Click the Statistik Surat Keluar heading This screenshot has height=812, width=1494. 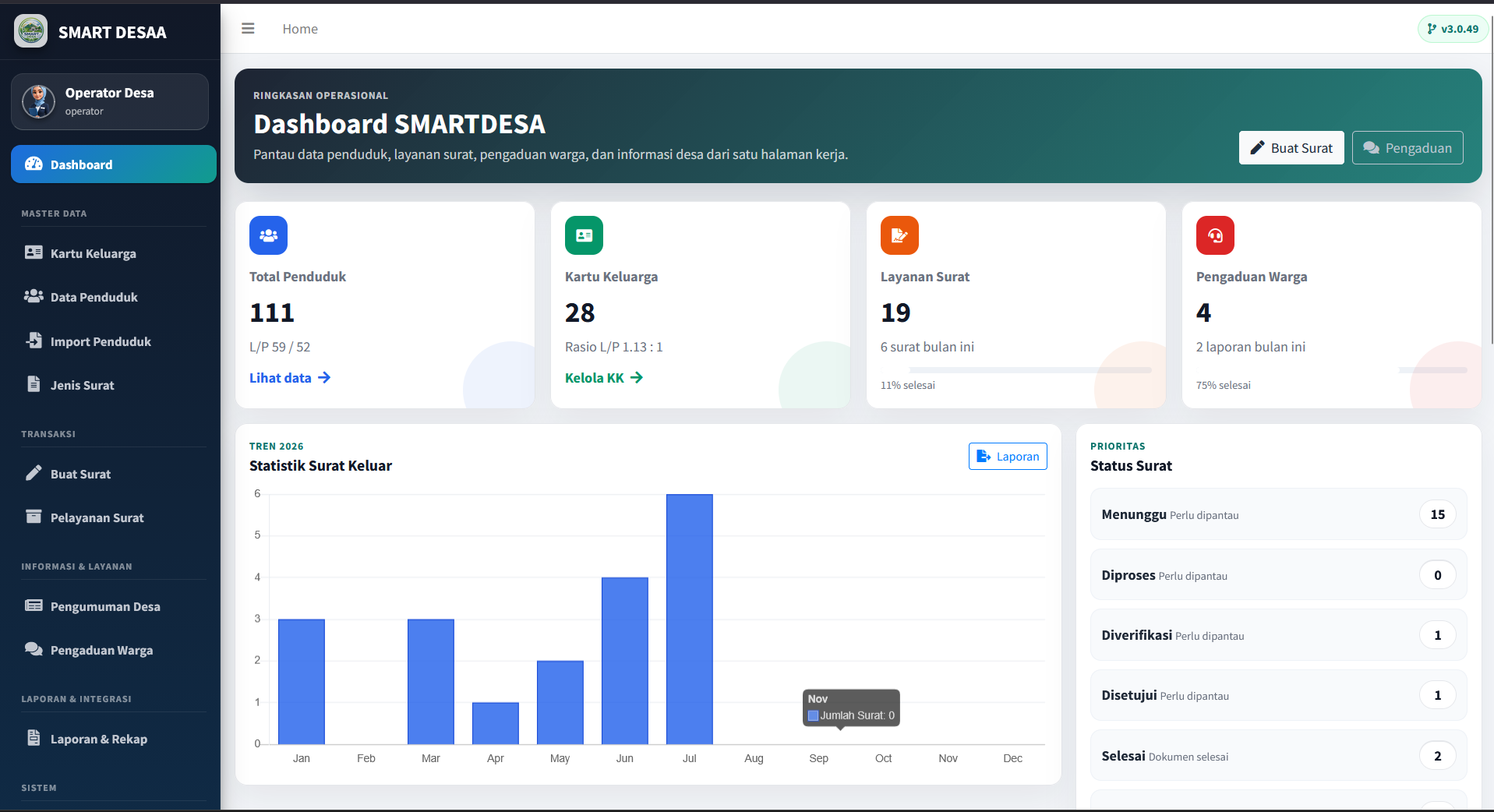pos(320,465)
